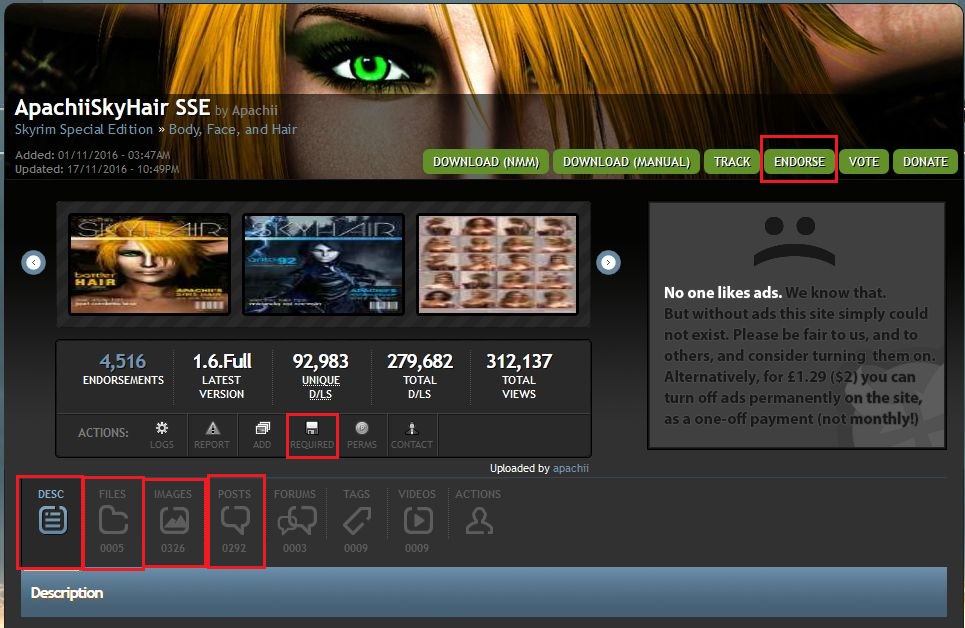Open the Tags tab
The height and width of the screenshot is (628, 965).
tap(356, 520)
